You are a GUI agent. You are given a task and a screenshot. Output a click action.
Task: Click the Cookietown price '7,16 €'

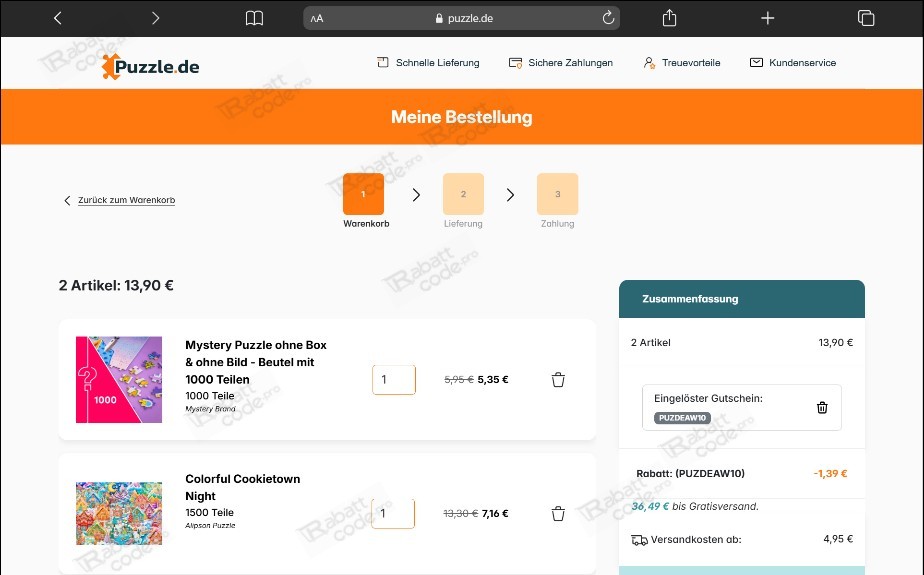pos(495,514)
